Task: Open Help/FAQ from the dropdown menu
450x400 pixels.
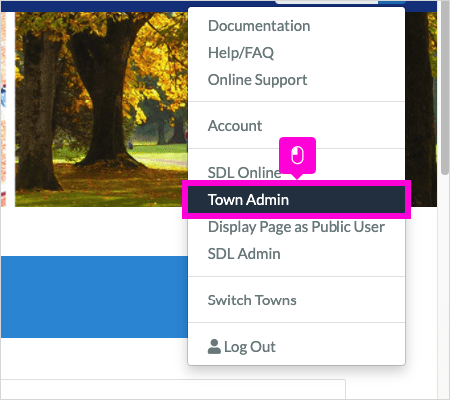Action: pyautogui.click(x=241, y=53)
